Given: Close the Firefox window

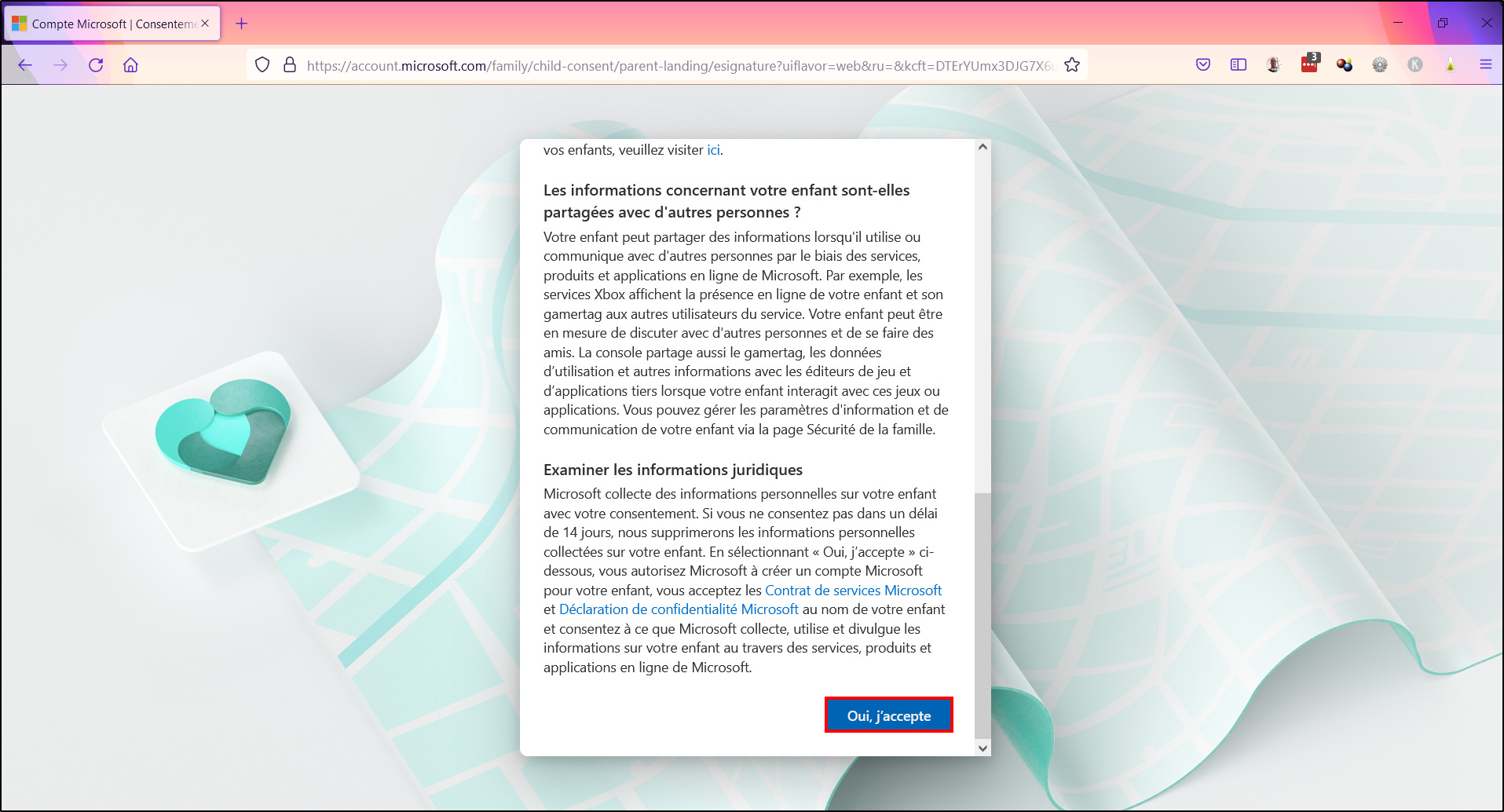Looking at the screenshot, I should click(x=1487, y=23).
